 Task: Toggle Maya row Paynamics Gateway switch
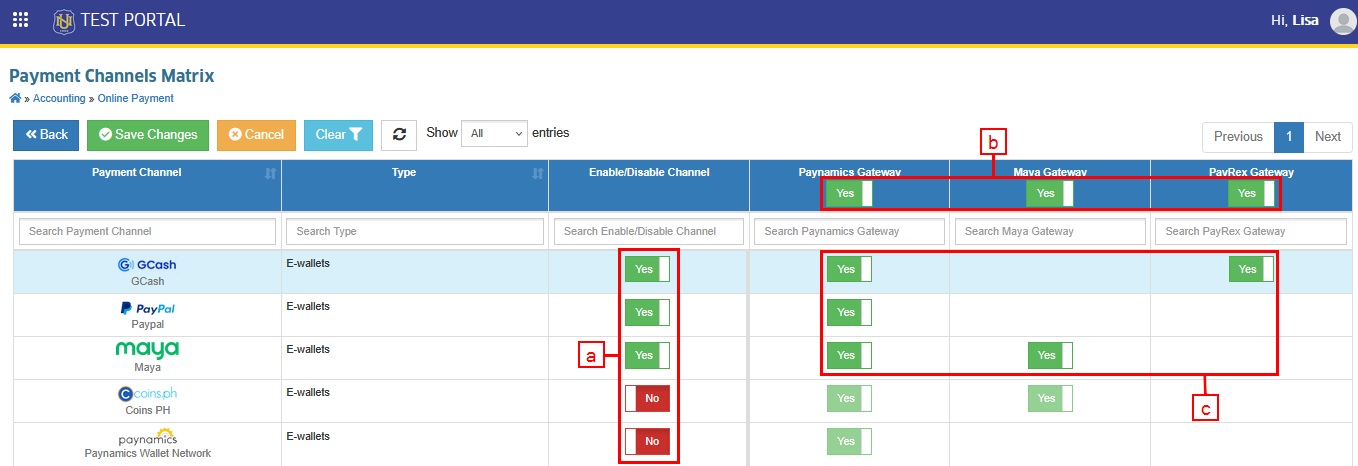pos(849,355)
